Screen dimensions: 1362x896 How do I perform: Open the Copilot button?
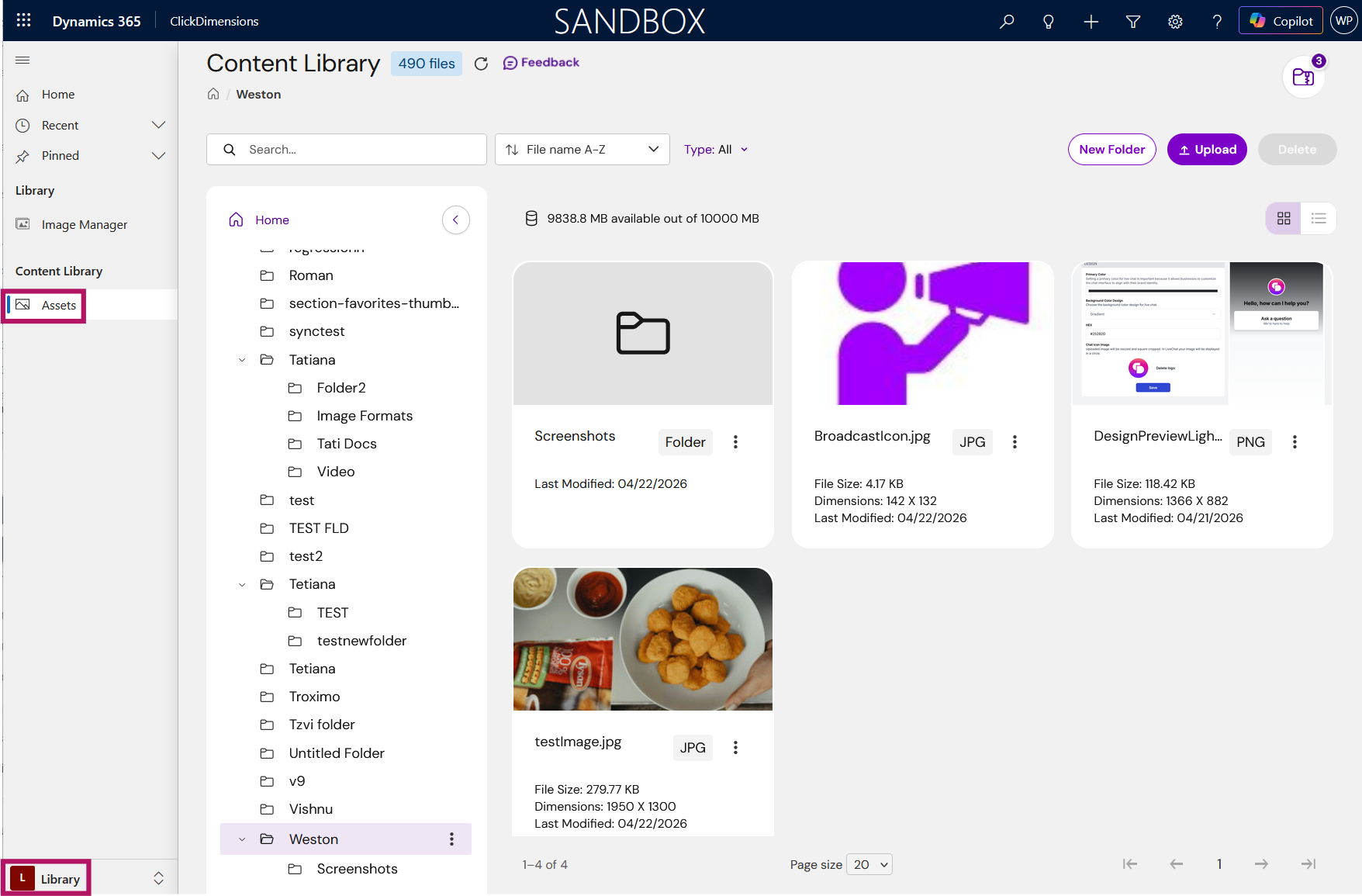[x=1281, y=21]
